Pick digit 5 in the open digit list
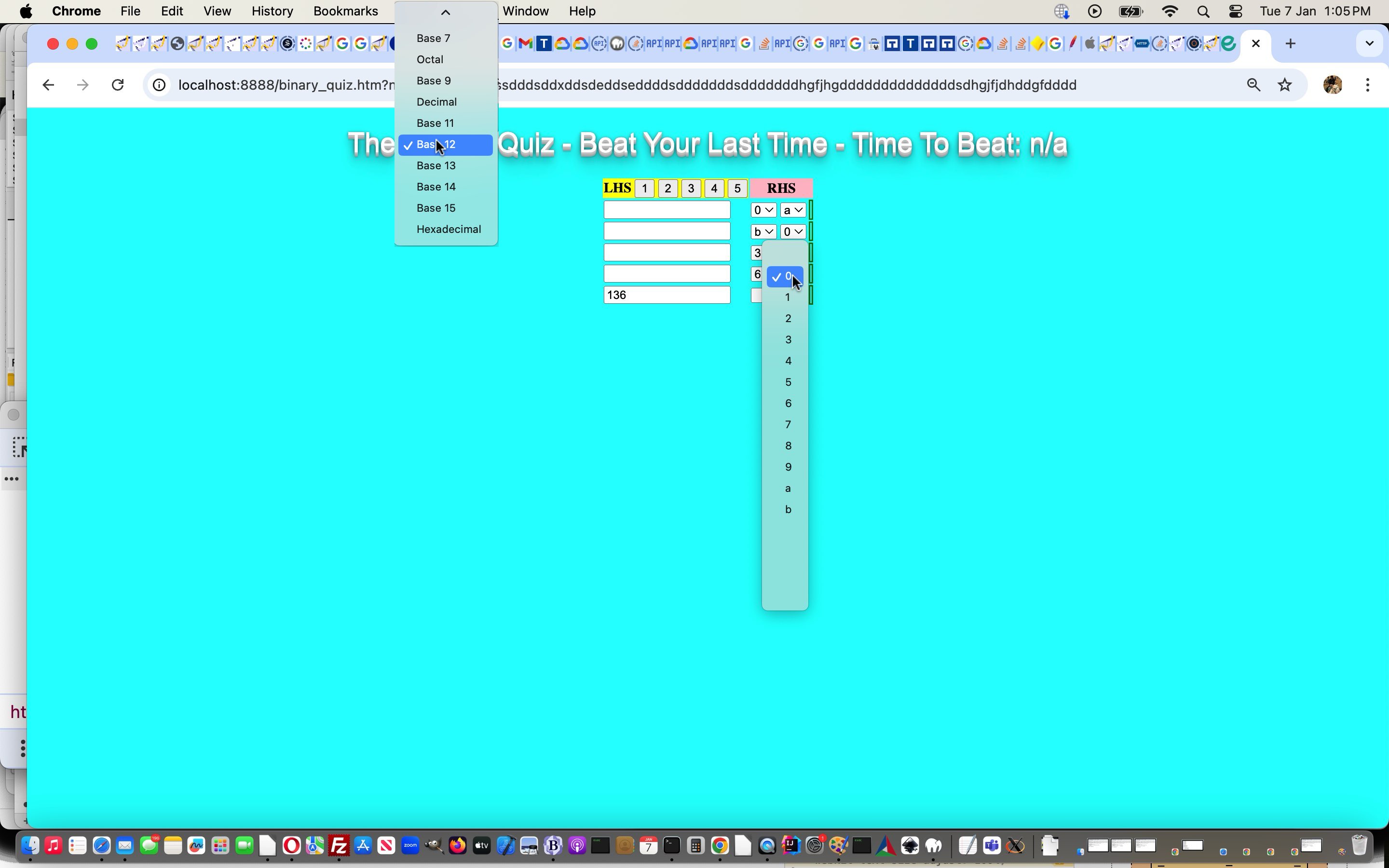The width and height of the screenshot is (1389, 868). pyautogui.click(x=785, y=382)
